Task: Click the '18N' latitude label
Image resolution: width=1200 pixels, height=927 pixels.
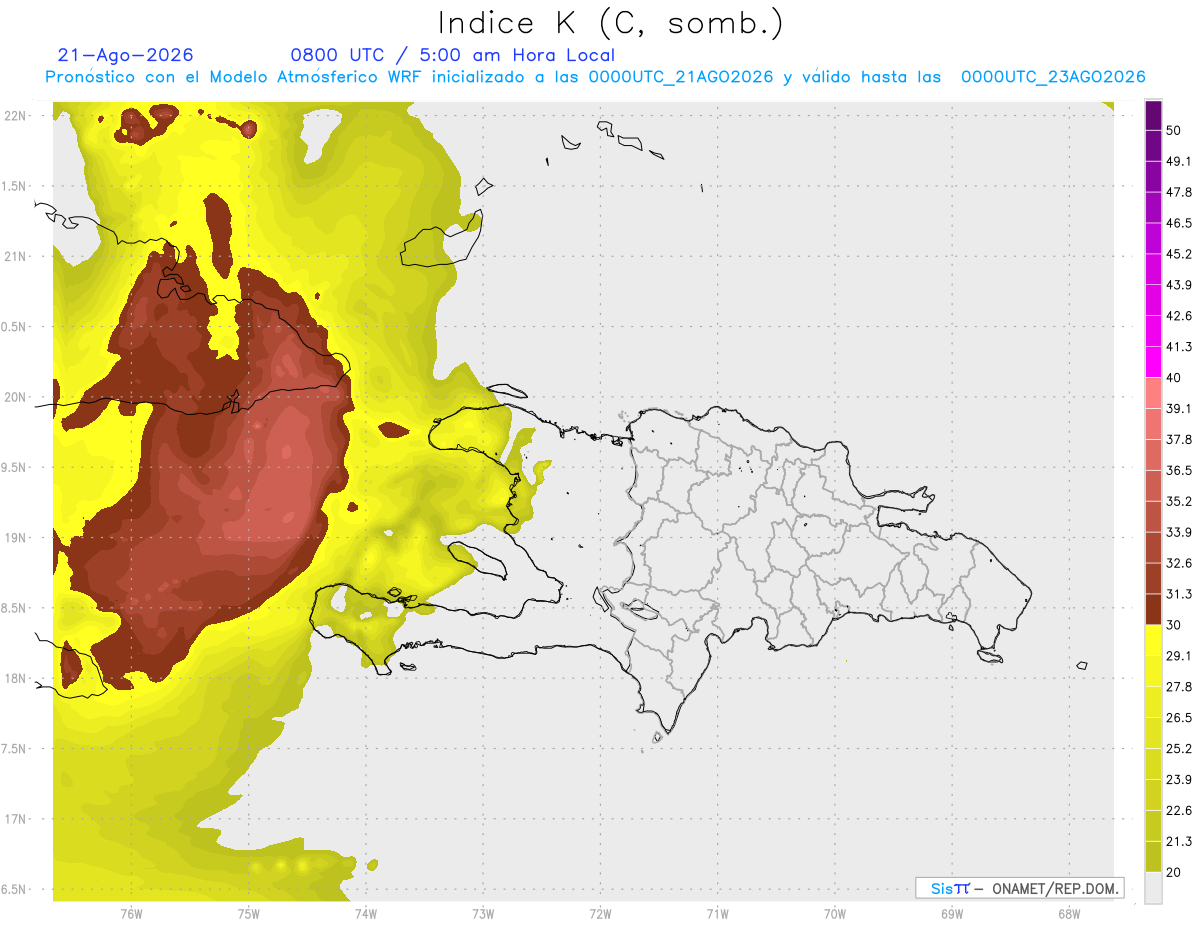Action: tap(15, 678)
